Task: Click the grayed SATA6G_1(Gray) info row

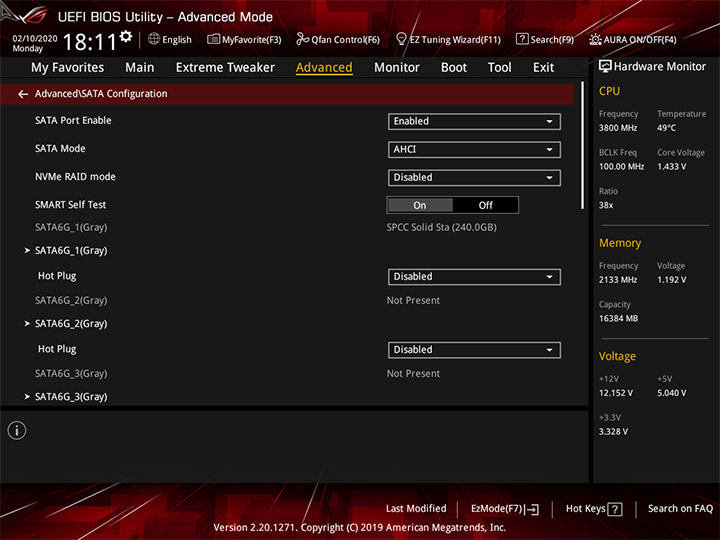Action: coord(71,227)
